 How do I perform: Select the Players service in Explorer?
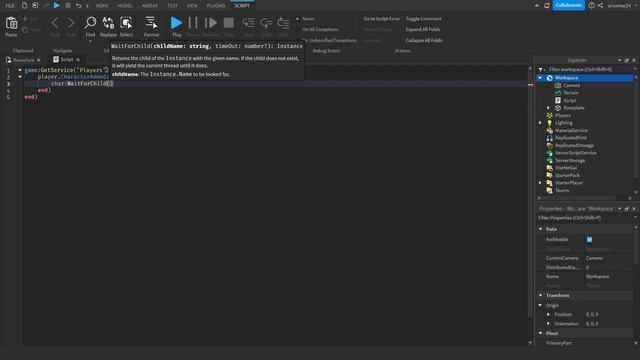coord(563,115)
